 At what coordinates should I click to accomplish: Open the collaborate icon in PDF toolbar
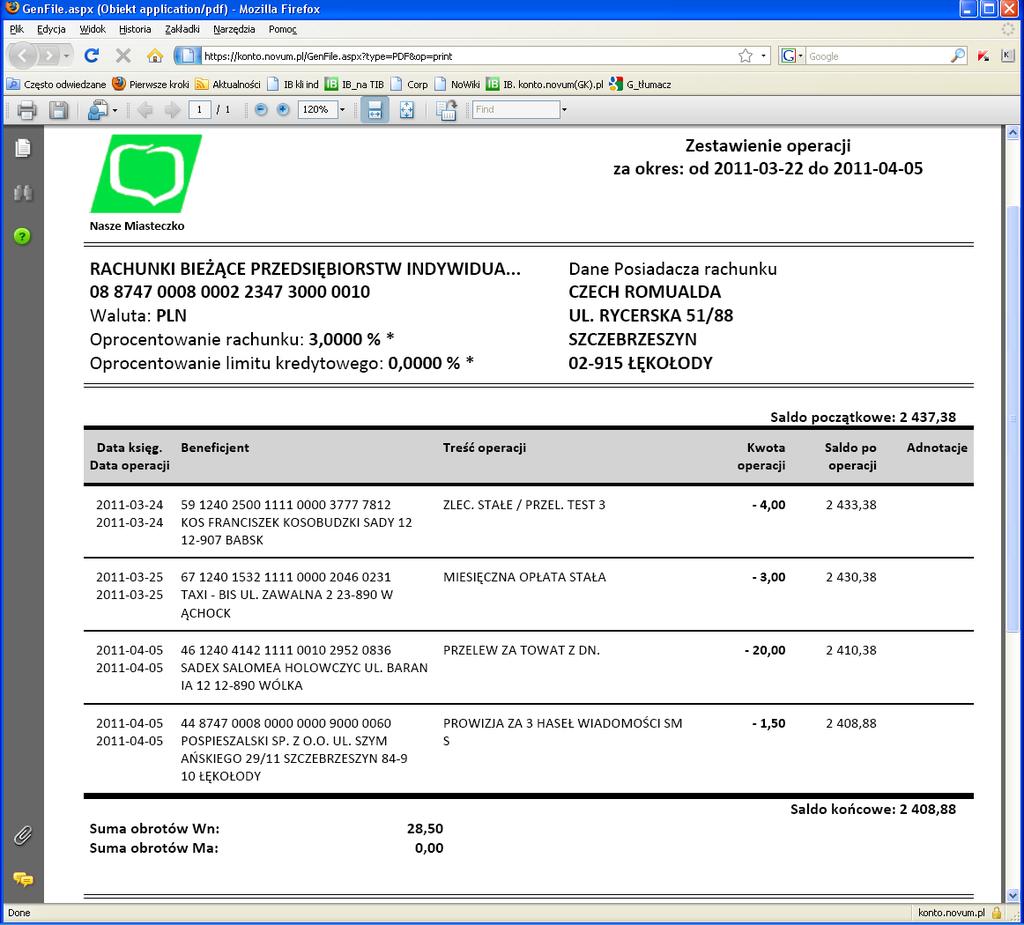(x=98, y=110)
